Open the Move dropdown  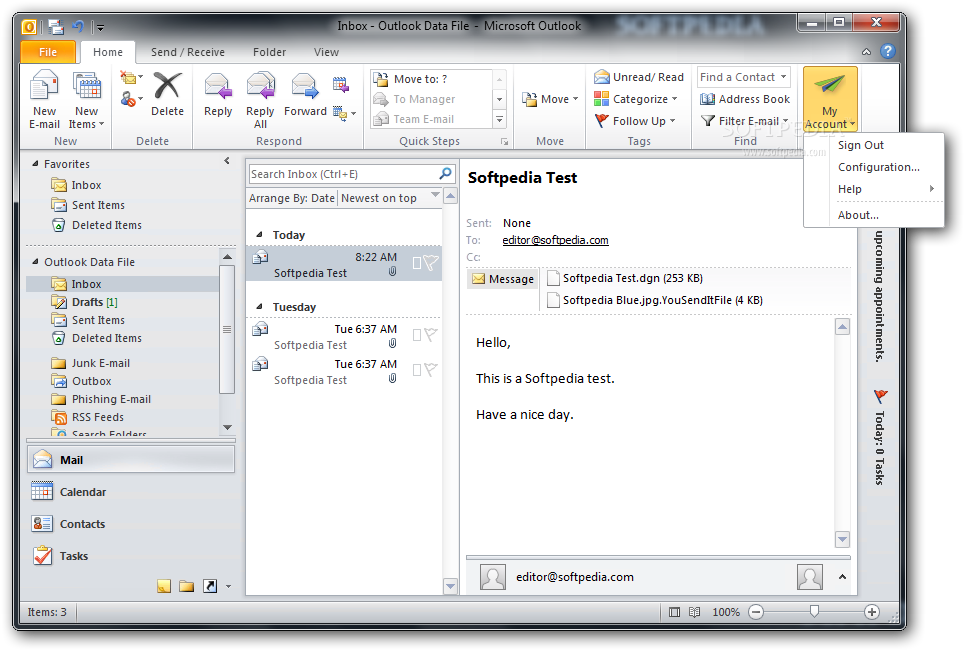click(550, 99)
